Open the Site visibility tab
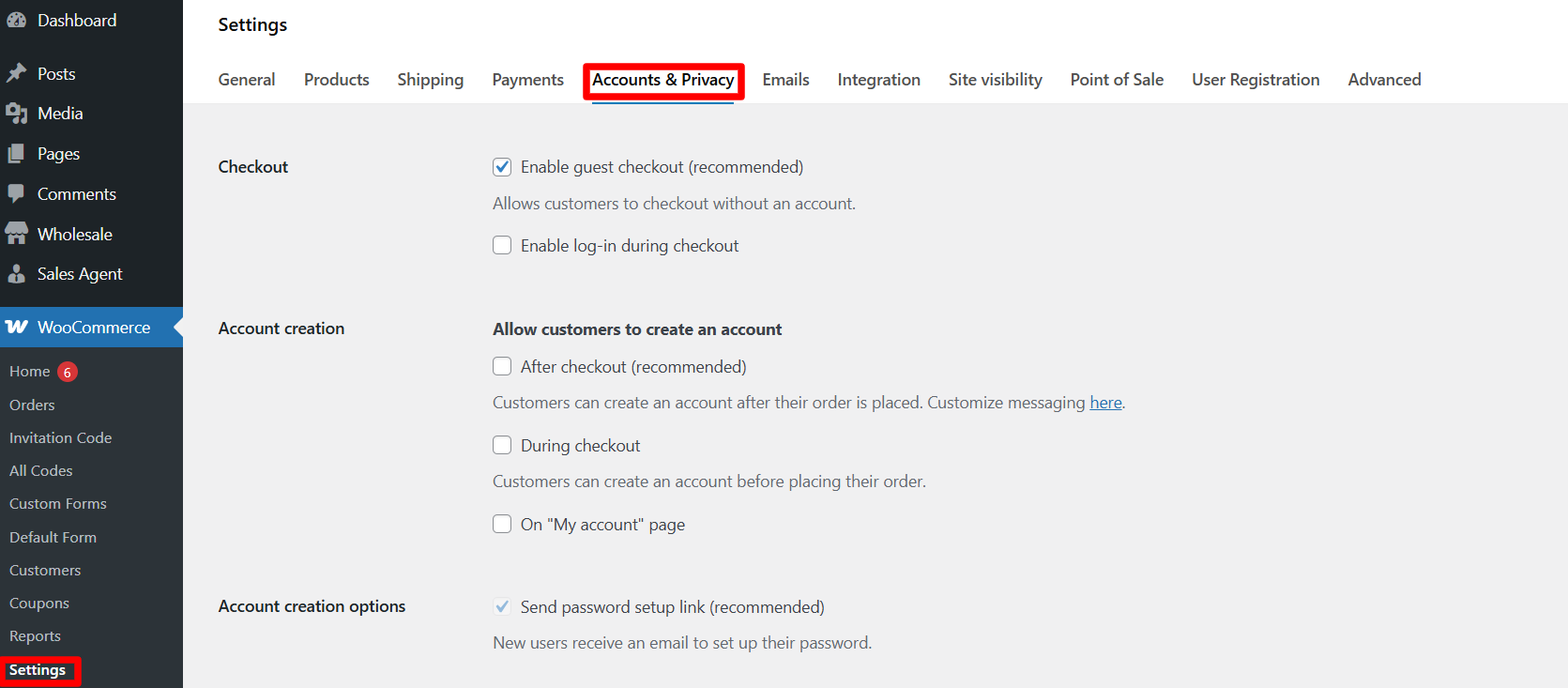Viewport: 1568px width, 688px height. coord(995,80)
